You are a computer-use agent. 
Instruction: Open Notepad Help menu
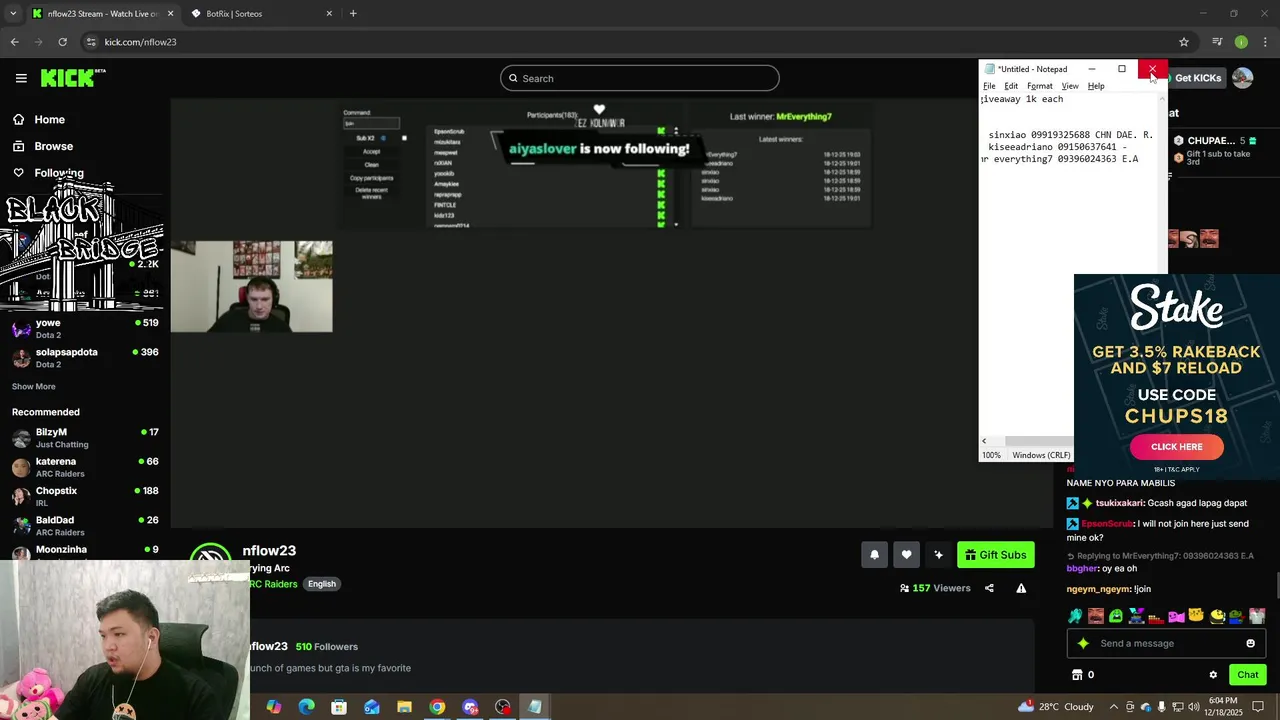[1096, 86]
